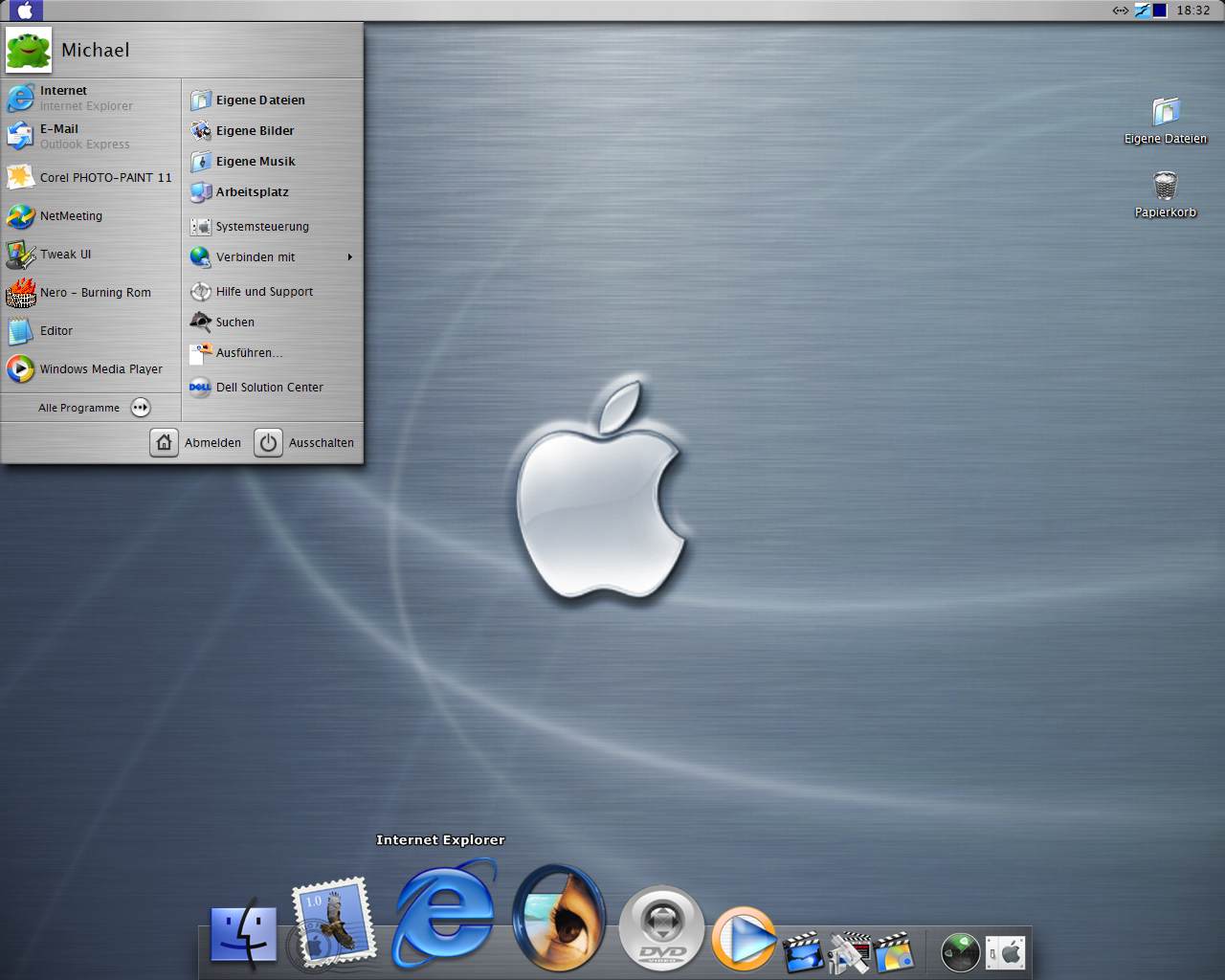Image resolution: width=1225 pixels, height=980 pixels.
Task: Open Dell Solution Center
Action: pyautogui.click(x=274, y=387)
